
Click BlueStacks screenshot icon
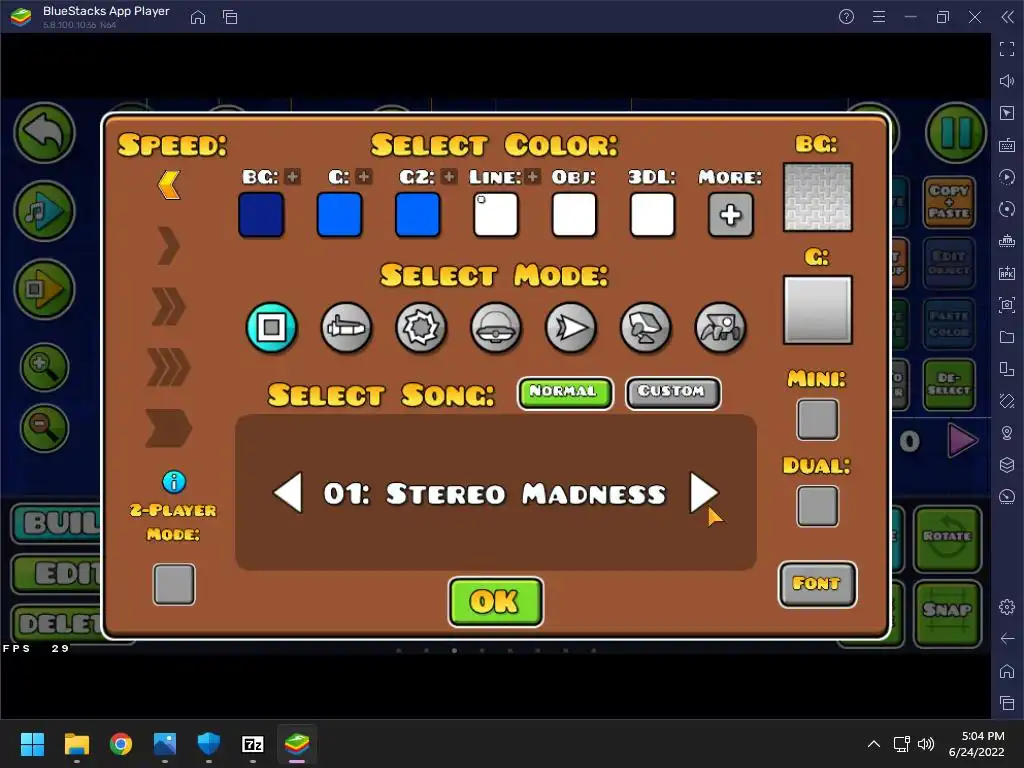(1007, 305)
